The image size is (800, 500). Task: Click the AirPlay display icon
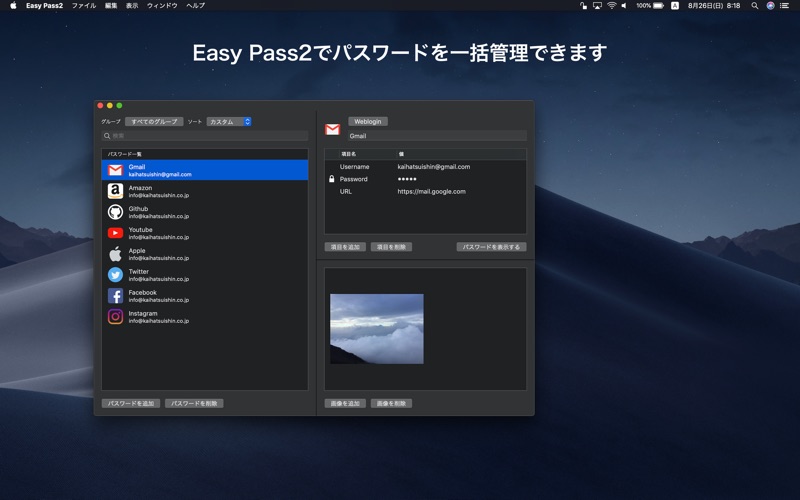point(597,6)
